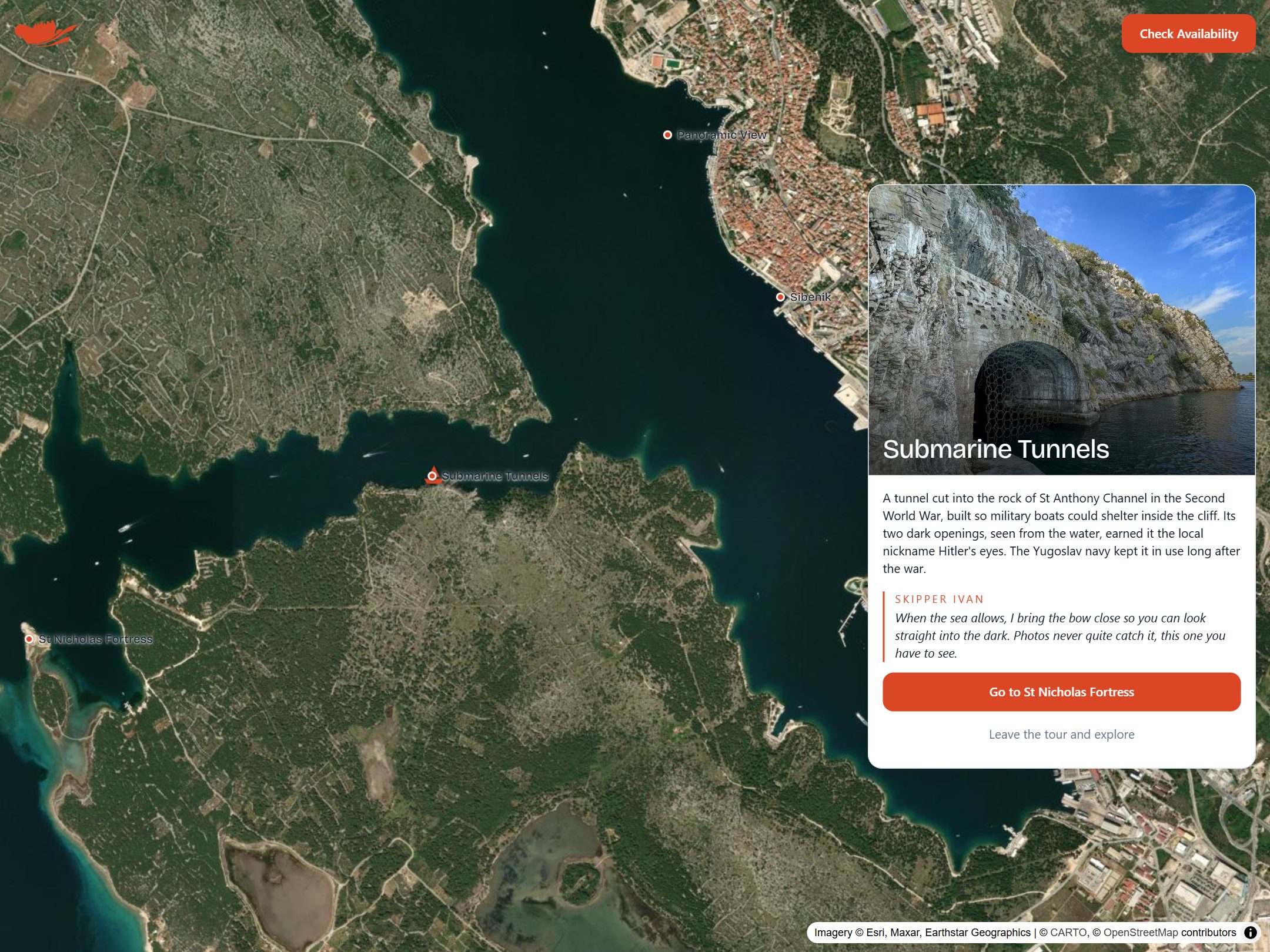Image resolution: width=1270 pixels, height=952 pixels.
Task: Click the Panoramic View label text
Action: click(721, 135)
